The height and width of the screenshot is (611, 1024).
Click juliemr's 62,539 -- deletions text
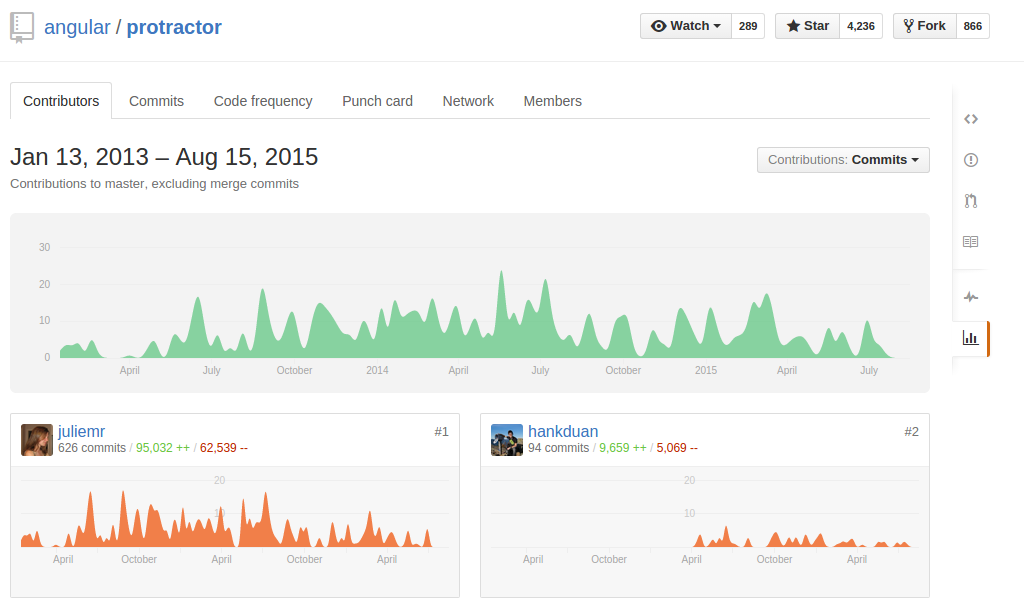[224, 448]
